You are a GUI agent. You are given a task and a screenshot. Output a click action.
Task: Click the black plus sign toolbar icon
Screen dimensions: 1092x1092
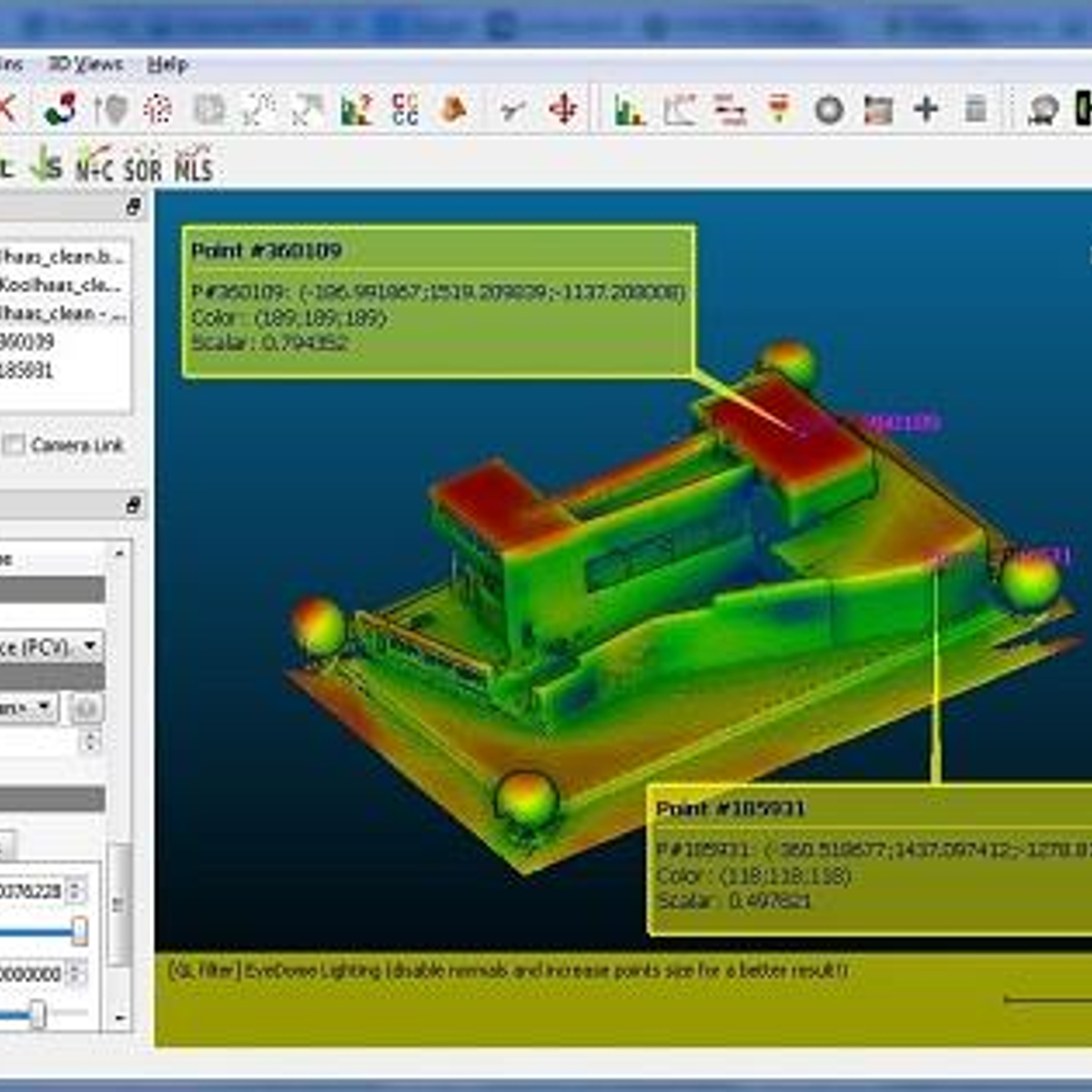pos(926,110)
